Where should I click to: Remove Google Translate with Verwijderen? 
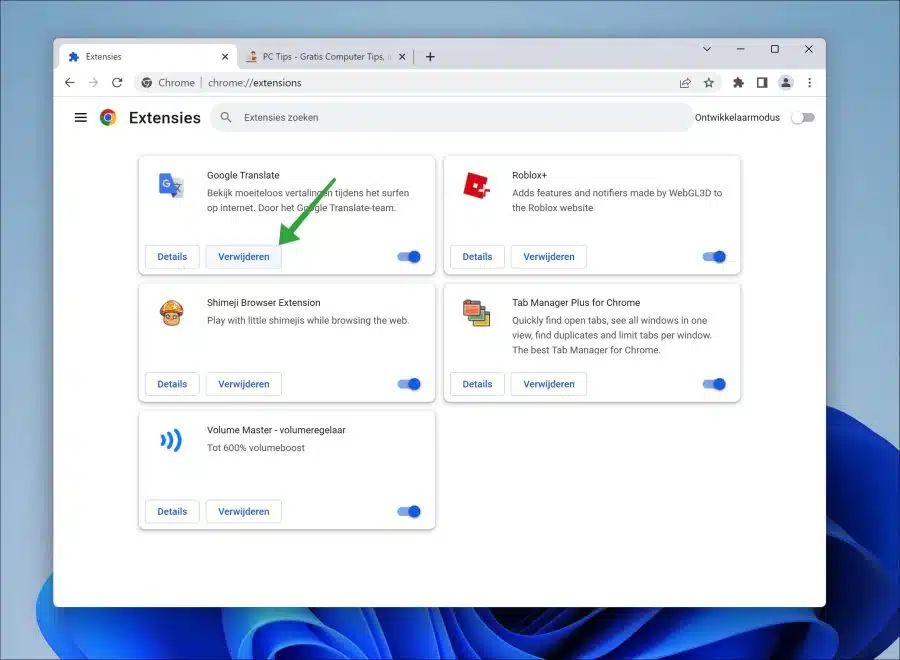[243, 257]
